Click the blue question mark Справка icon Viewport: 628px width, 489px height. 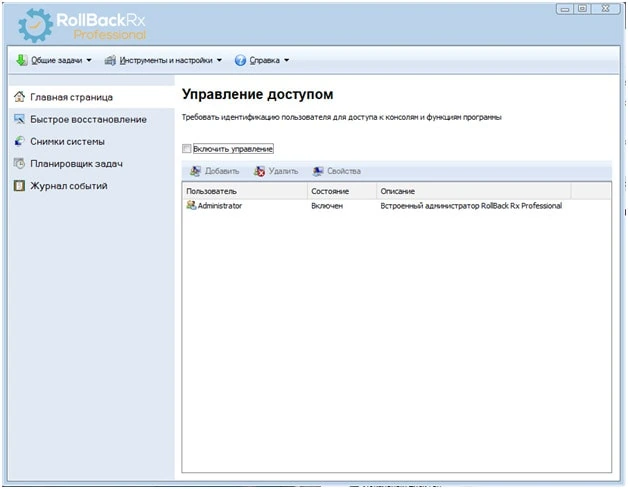point(240,60)
